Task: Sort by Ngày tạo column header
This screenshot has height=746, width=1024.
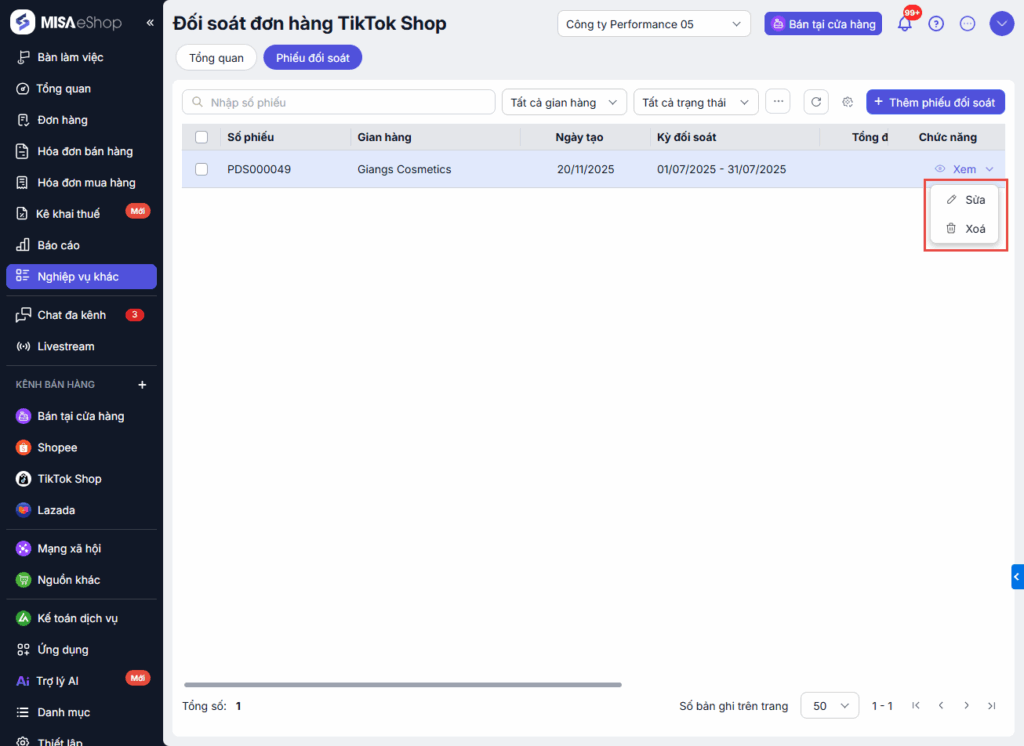Action: pyautogui.click(x=579, y=137)
